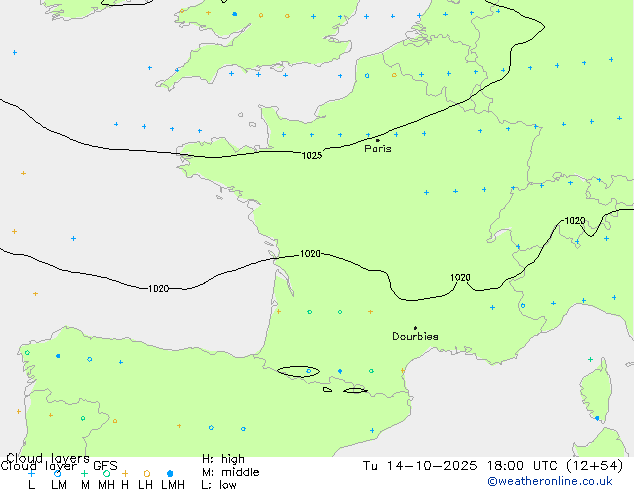Click the Dourbies town name label
This screenshot has width=634, height=490.
tap(415, 336)
